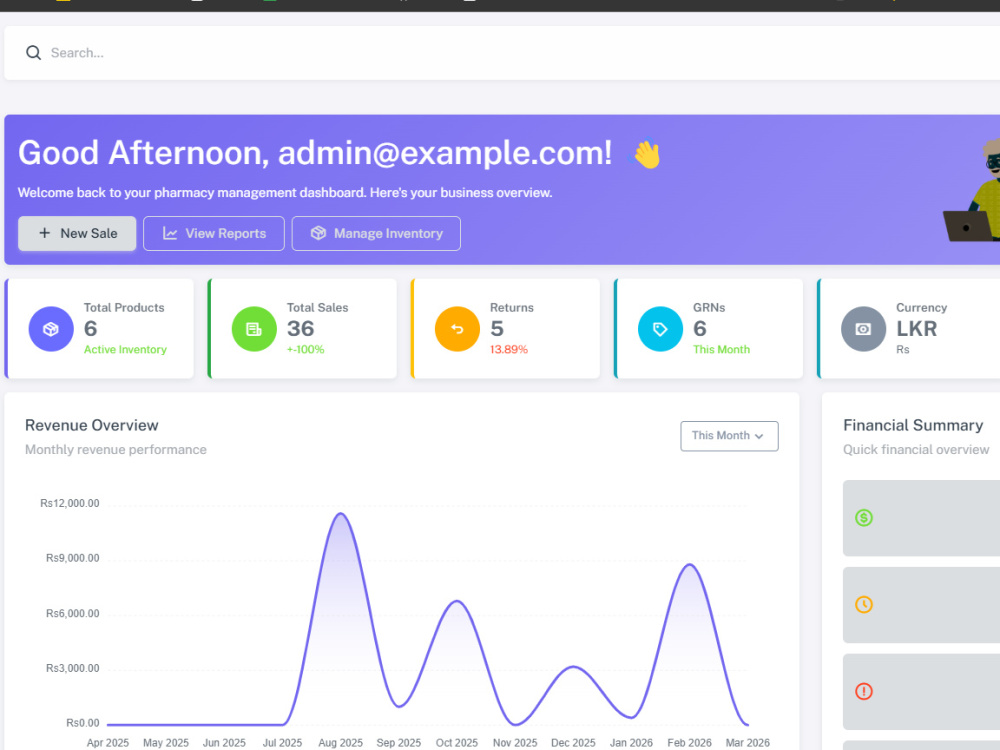Start a New Sale
Viewport: 1000px width, 750px height.
[77, 233]
